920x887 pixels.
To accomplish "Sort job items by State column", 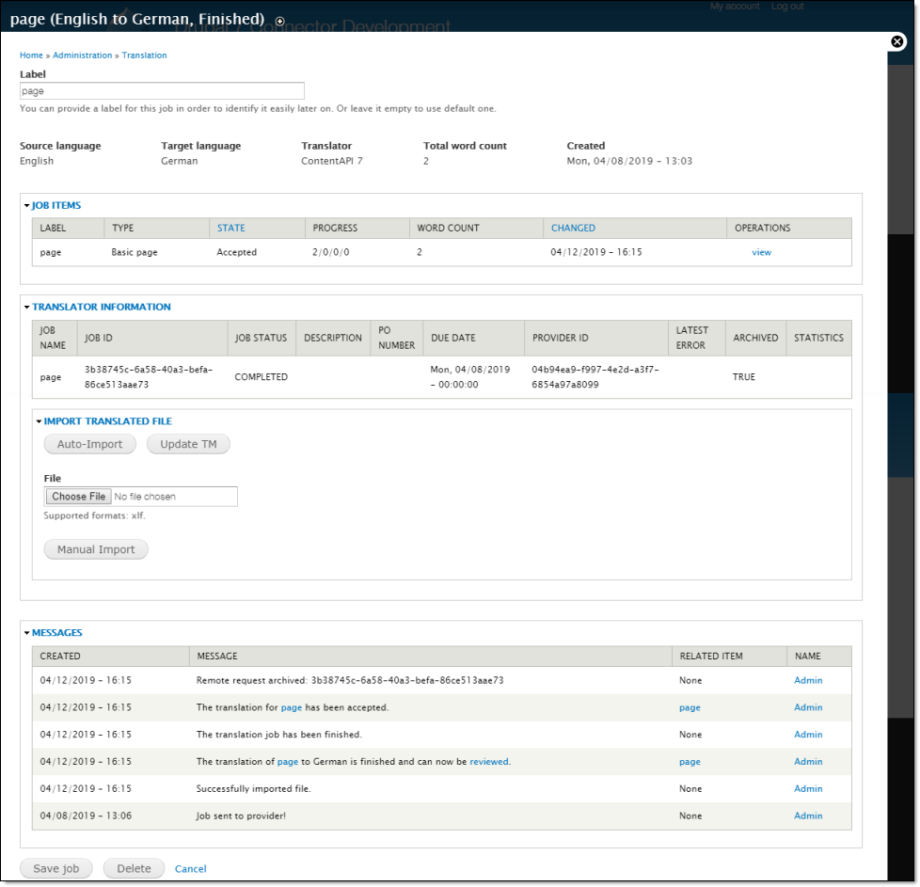I will pos(231,228).
